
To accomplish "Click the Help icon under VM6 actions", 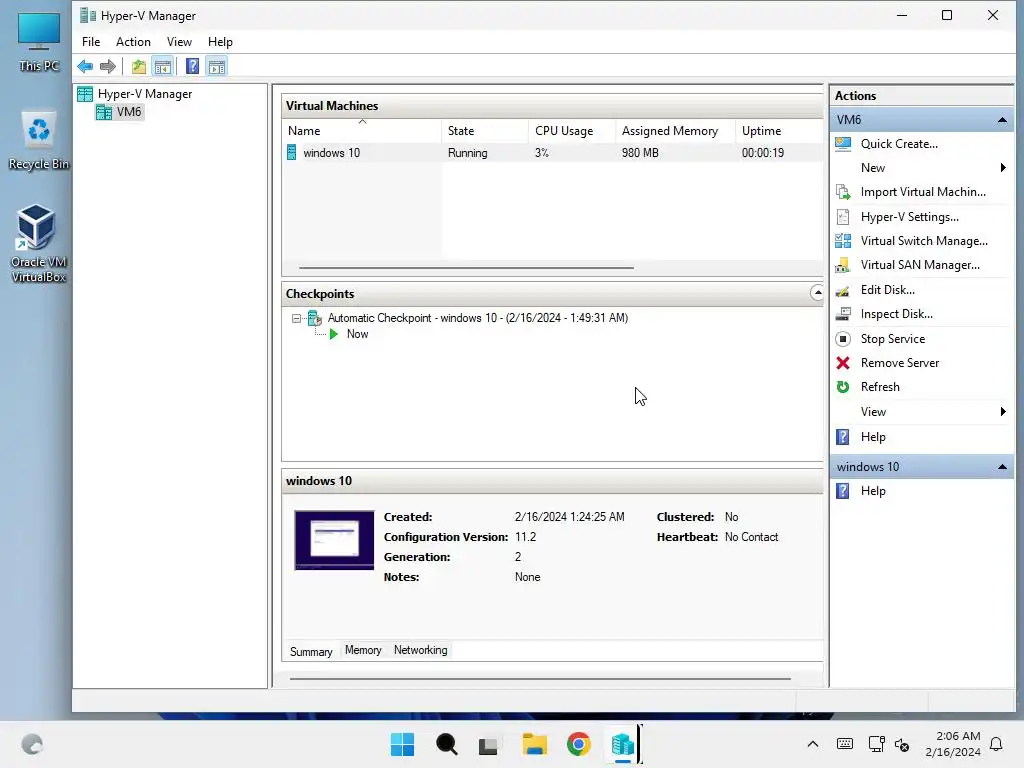I will tap(843, 437).
